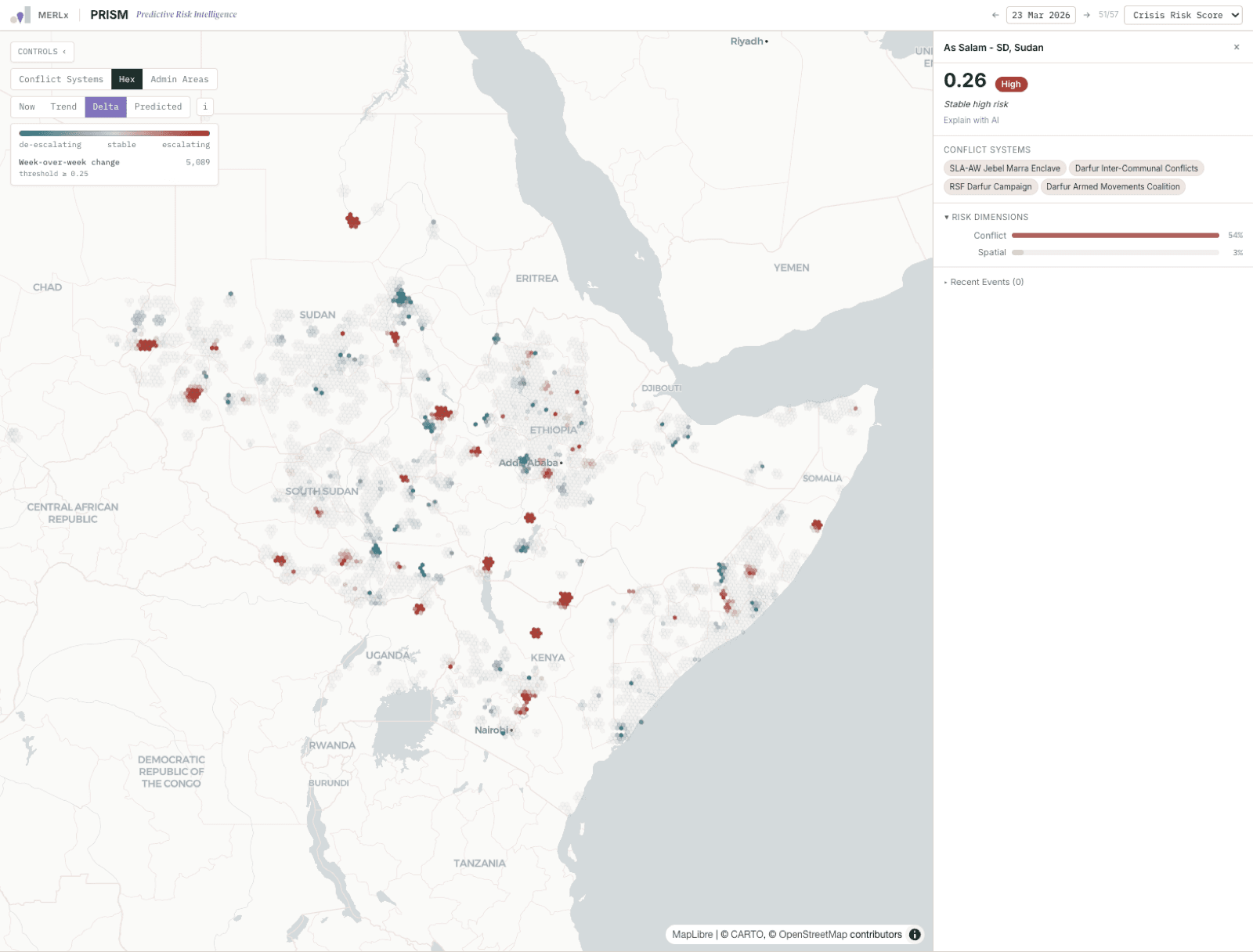Click the 'threshold ≥ 0.25' text
The height and width of the screenshot is (952, 1253).
pyautogui.click(x=53, y=174)
